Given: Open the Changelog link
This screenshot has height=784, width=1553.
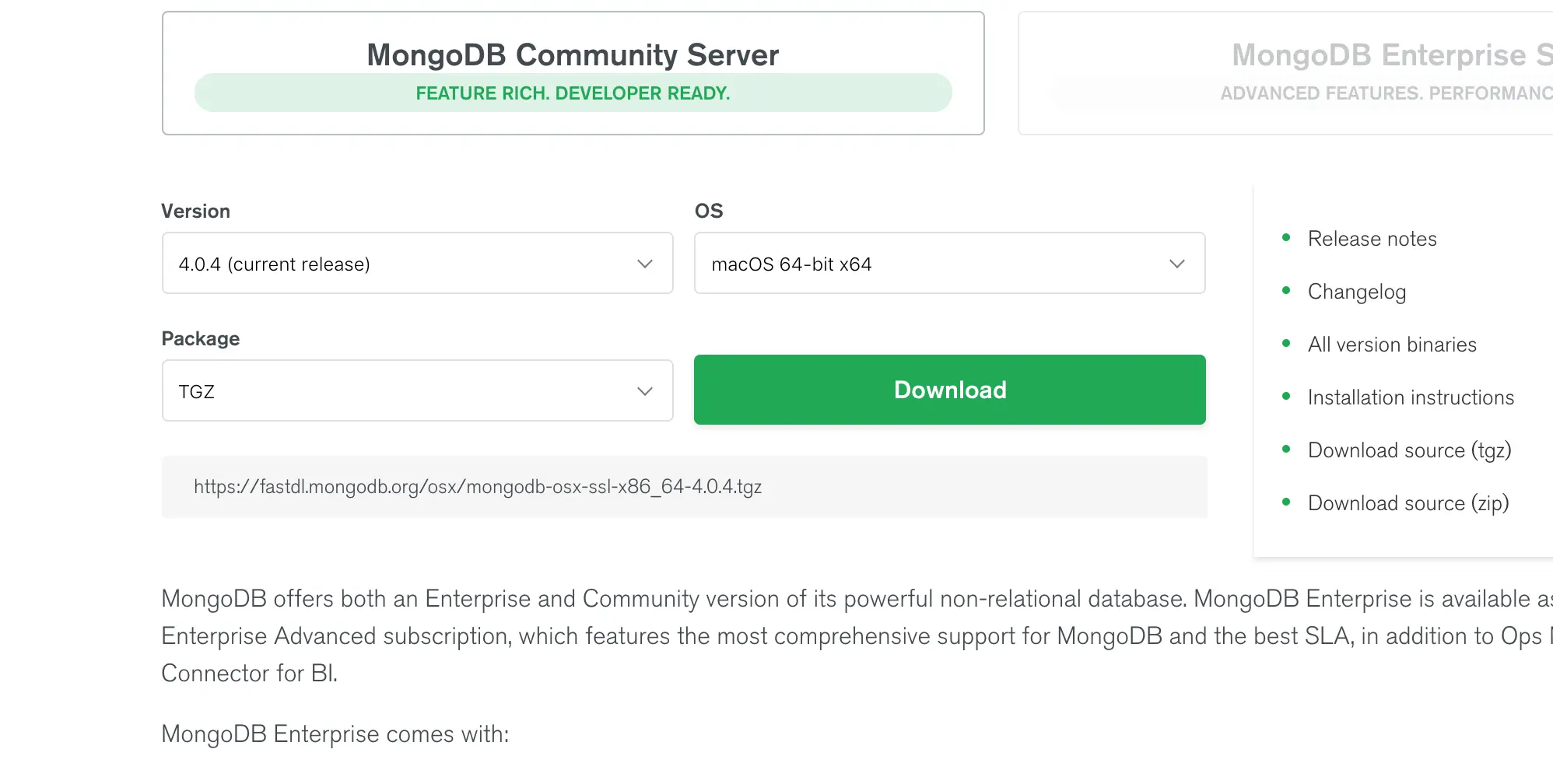Looking at the screenshot, I should tap(1356, 292).
